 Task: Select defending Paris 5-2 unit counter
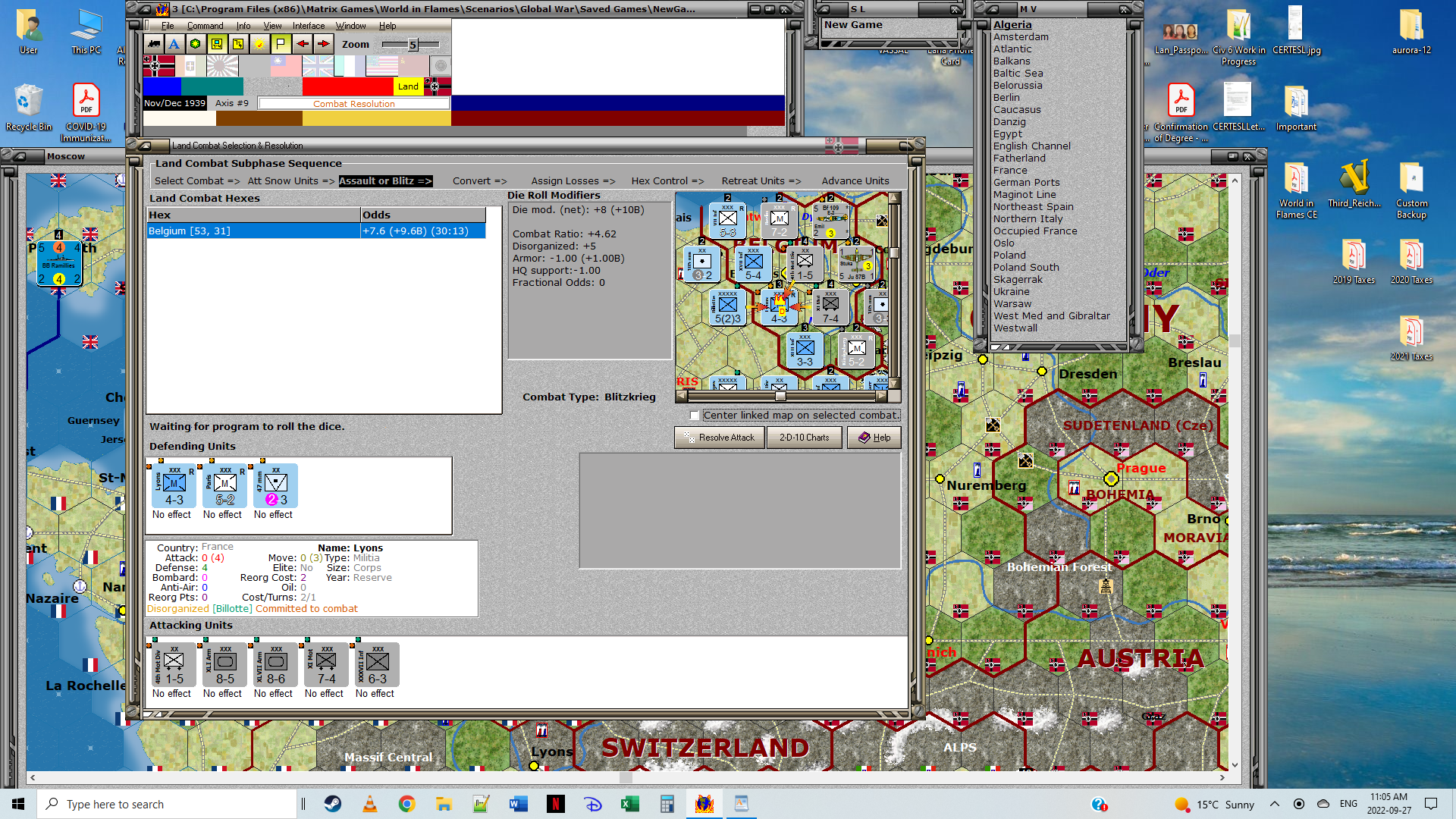coord(225,486)
